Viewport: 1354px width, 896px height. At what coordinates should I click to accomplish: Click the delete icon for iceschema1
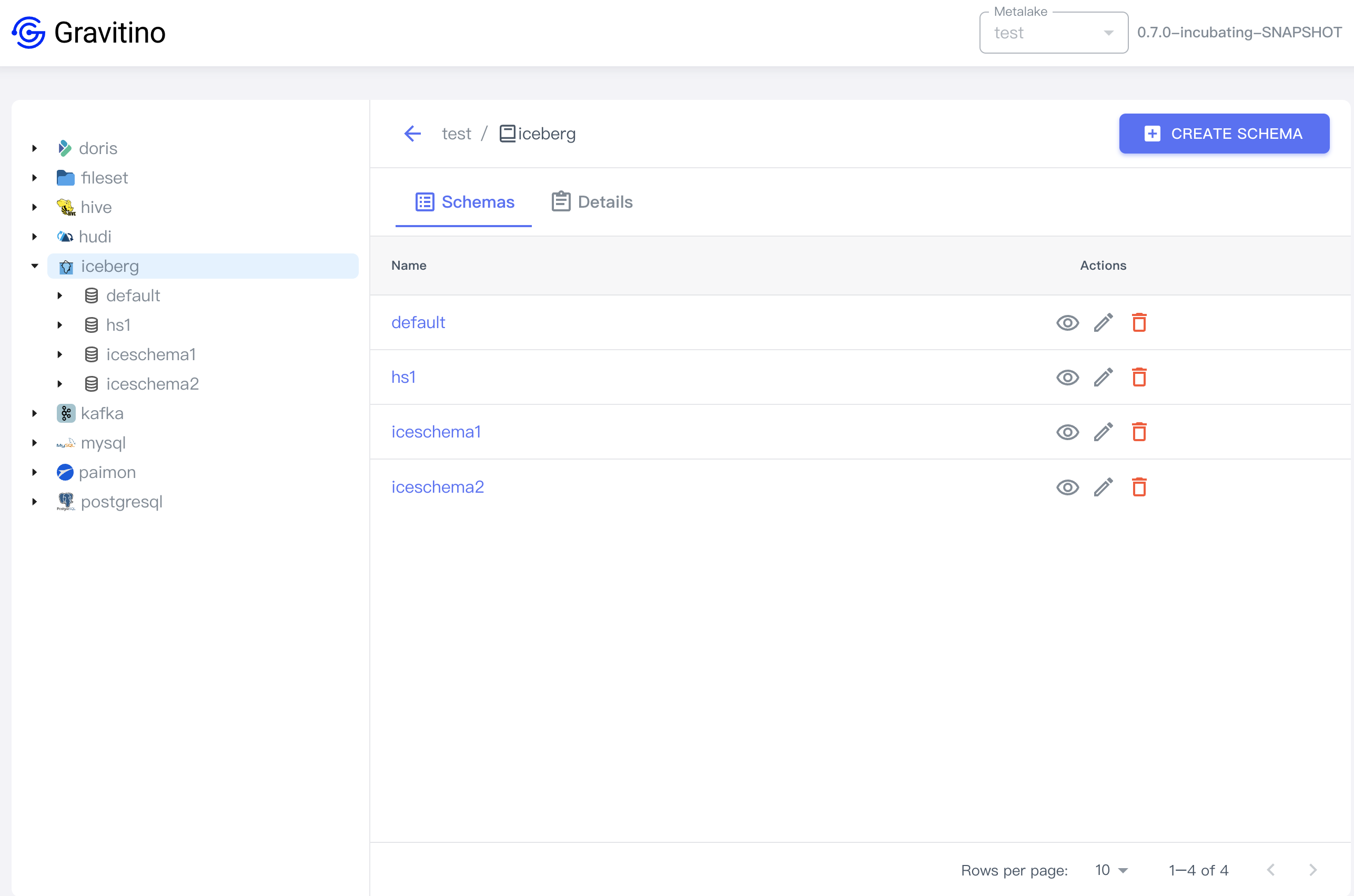(x=1139, y=432)
